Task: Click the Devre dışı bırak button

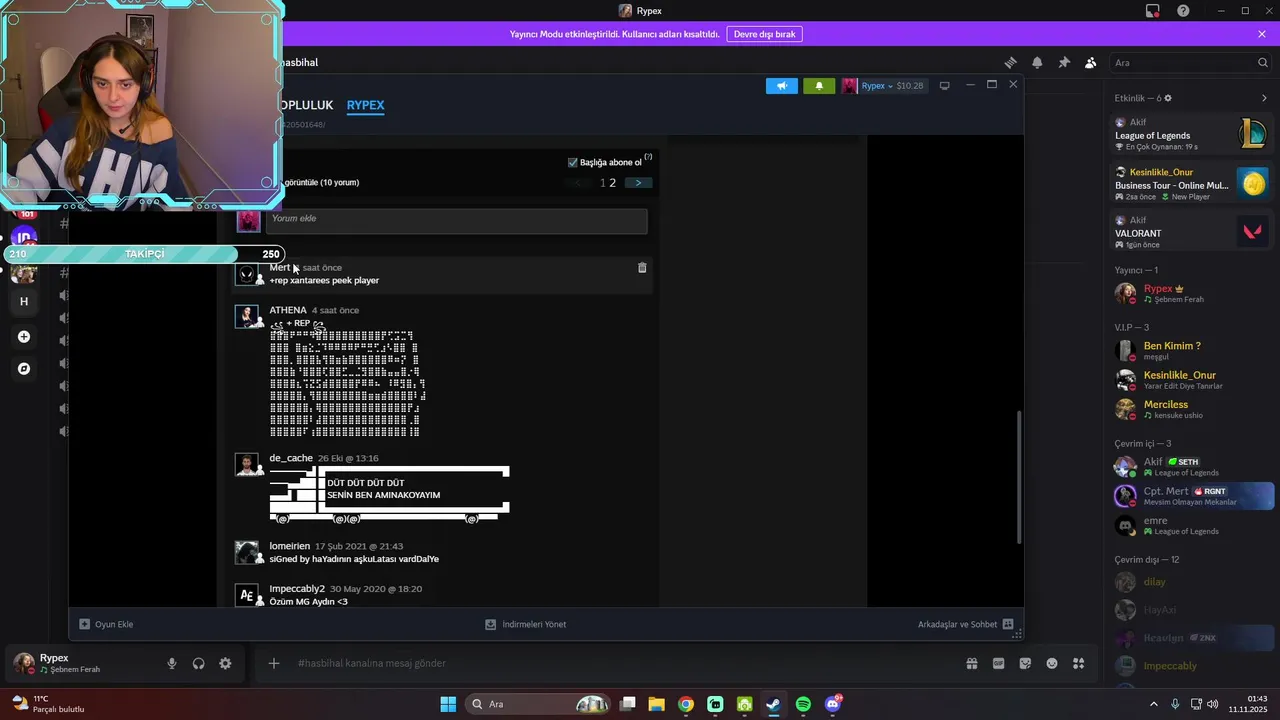Action: point(764,34)
